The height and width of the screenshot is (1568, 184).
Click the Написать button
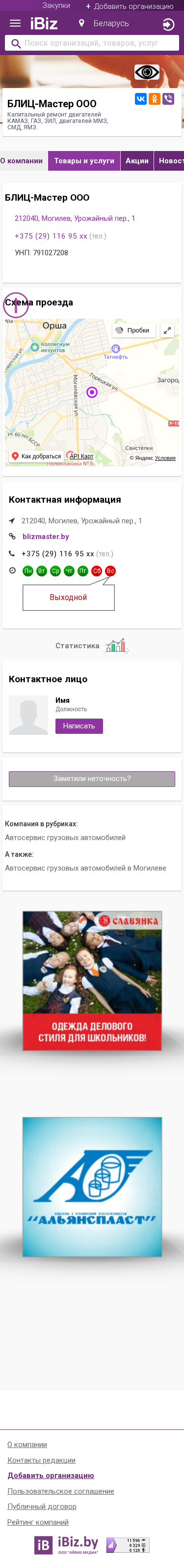pyautogui.click(x=79, y=726)
